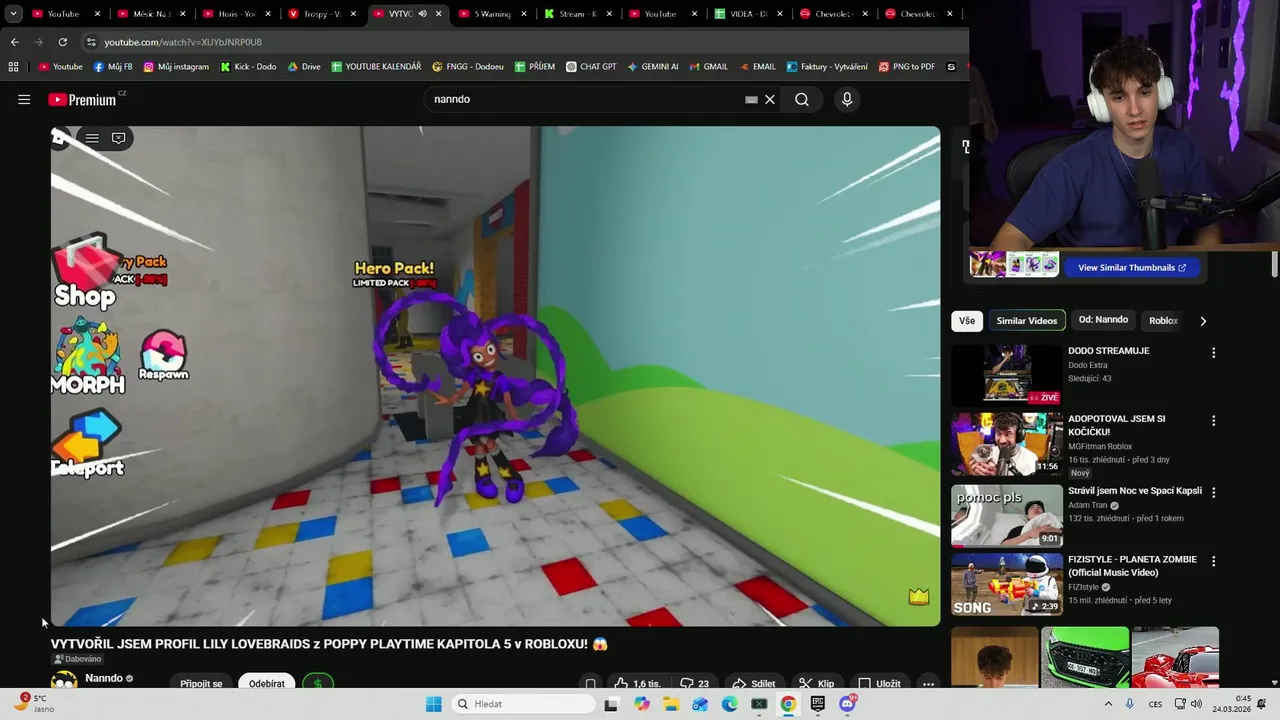Open options for DODO STREAMUJE video
This screenshot has width=1280, height=720.
[1214, 353]
